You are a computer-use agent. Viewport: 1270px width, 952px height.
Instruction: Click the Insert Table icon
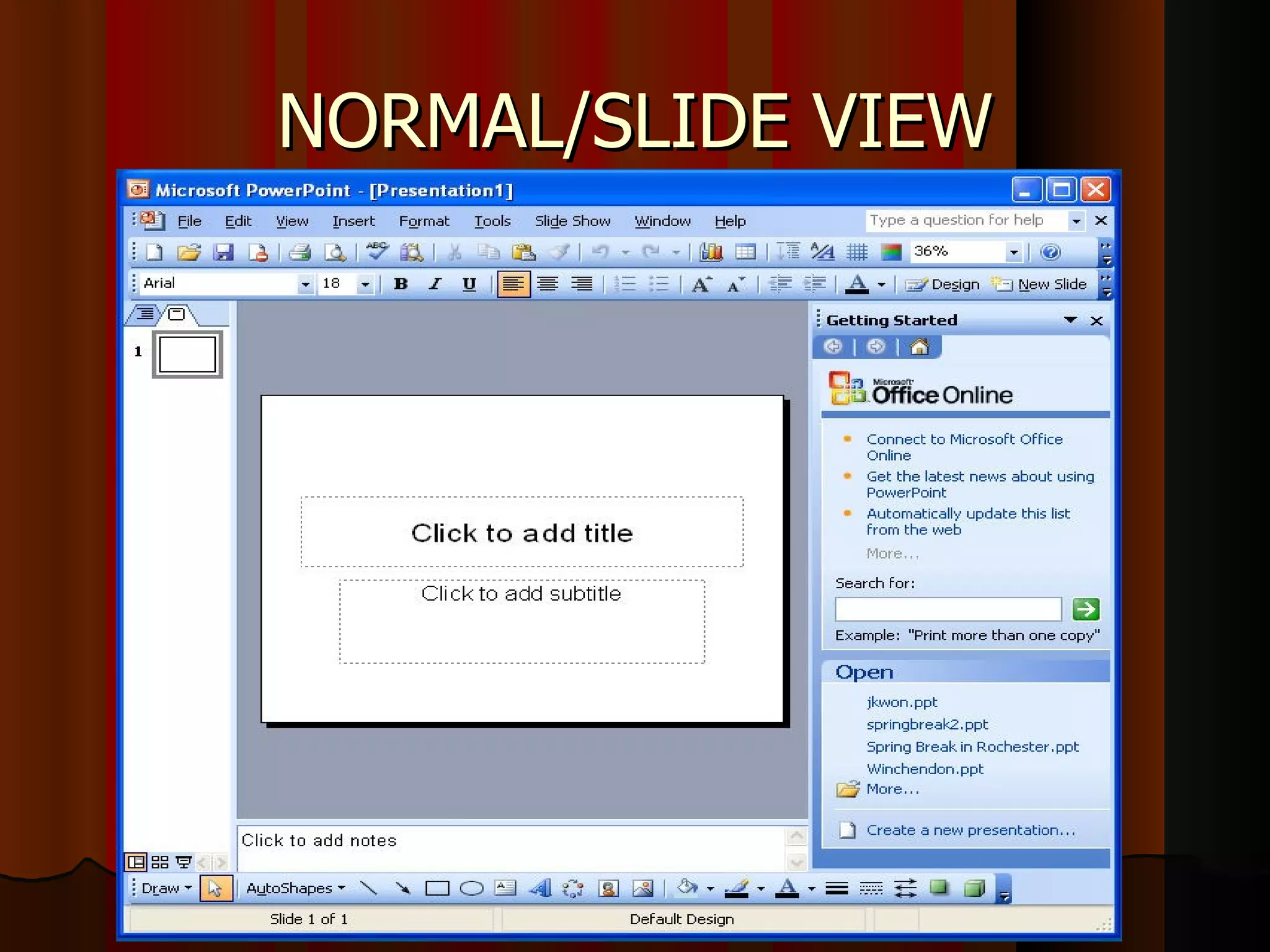click(745, 252)
